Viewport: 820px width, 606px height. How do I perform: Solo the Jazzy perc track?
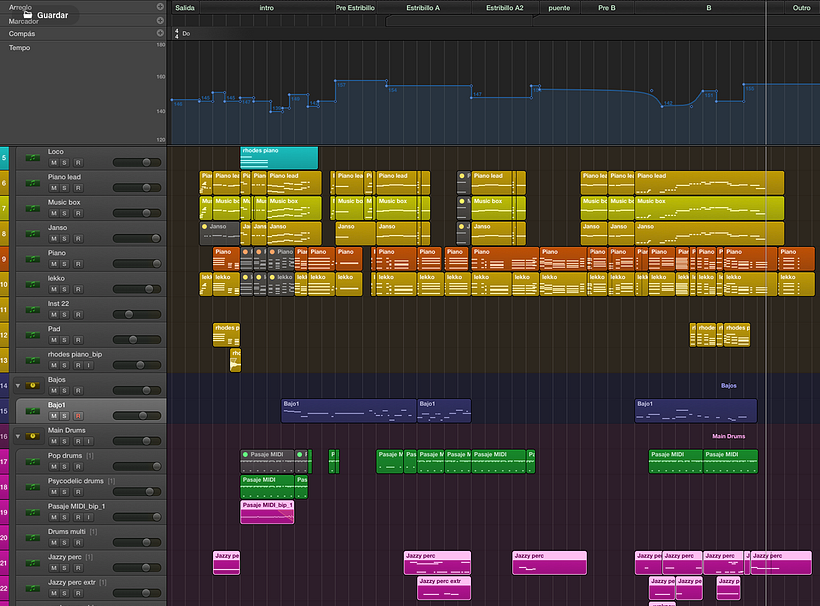(64, 568)
